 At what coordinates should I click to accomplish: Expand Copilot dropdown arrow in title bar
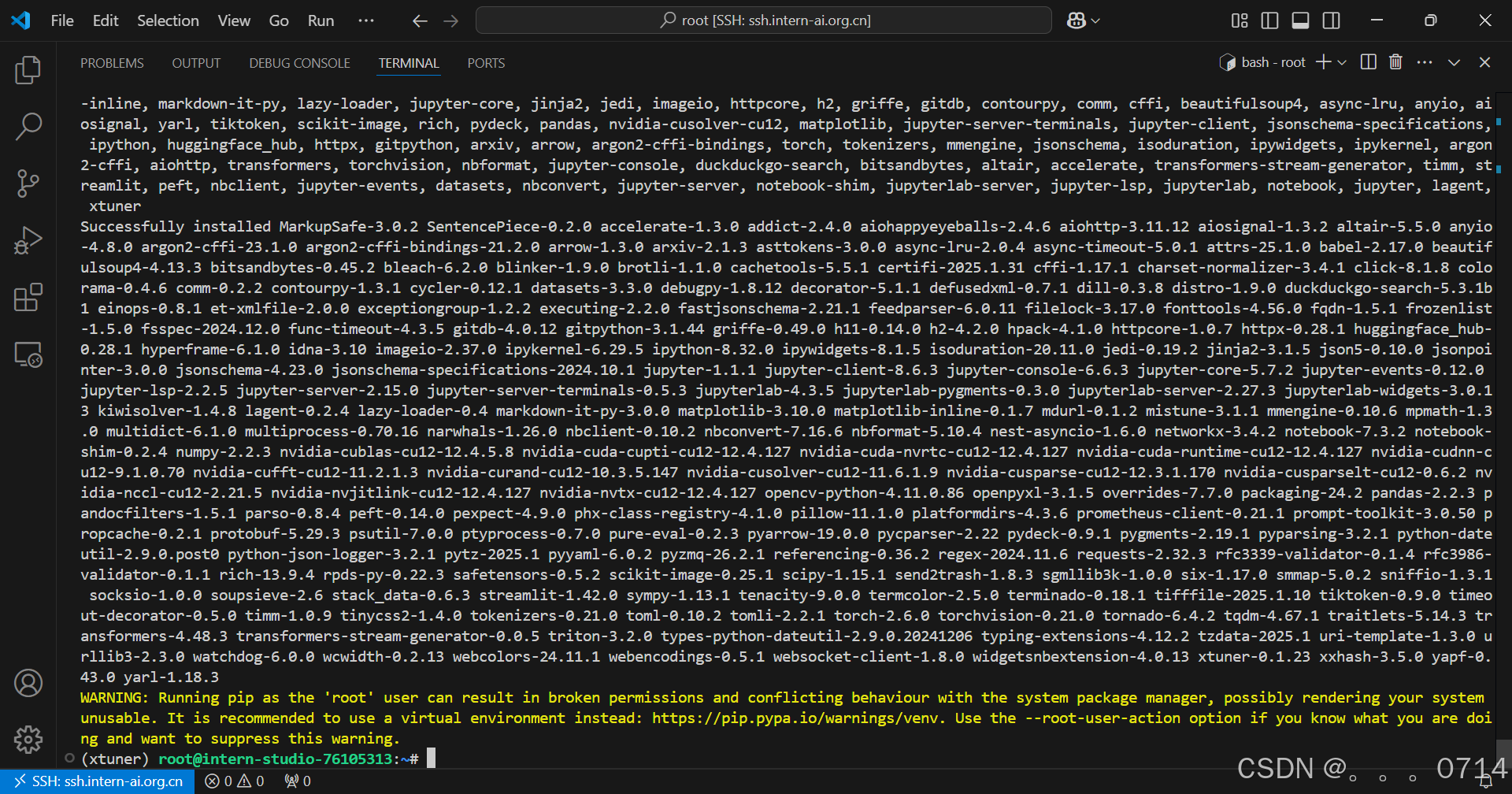(1095, 21)
